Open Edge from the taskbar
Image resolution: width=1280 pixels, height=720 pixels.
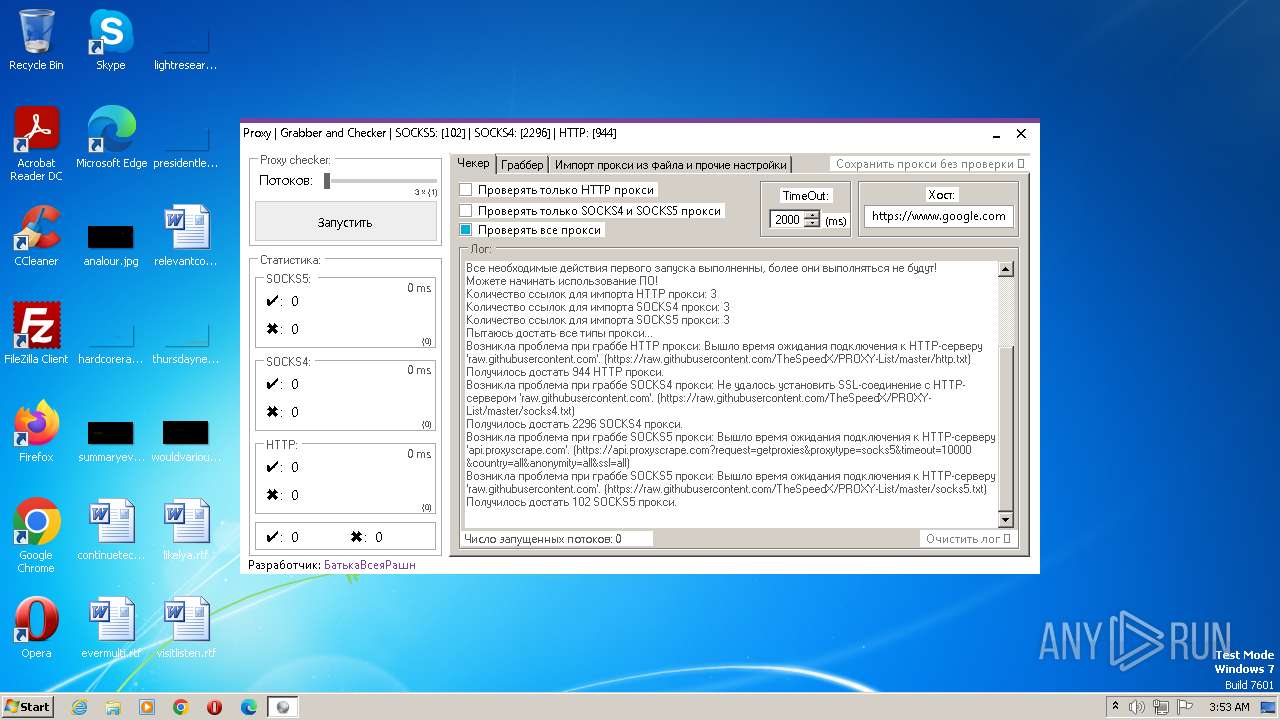pos(249,707)
